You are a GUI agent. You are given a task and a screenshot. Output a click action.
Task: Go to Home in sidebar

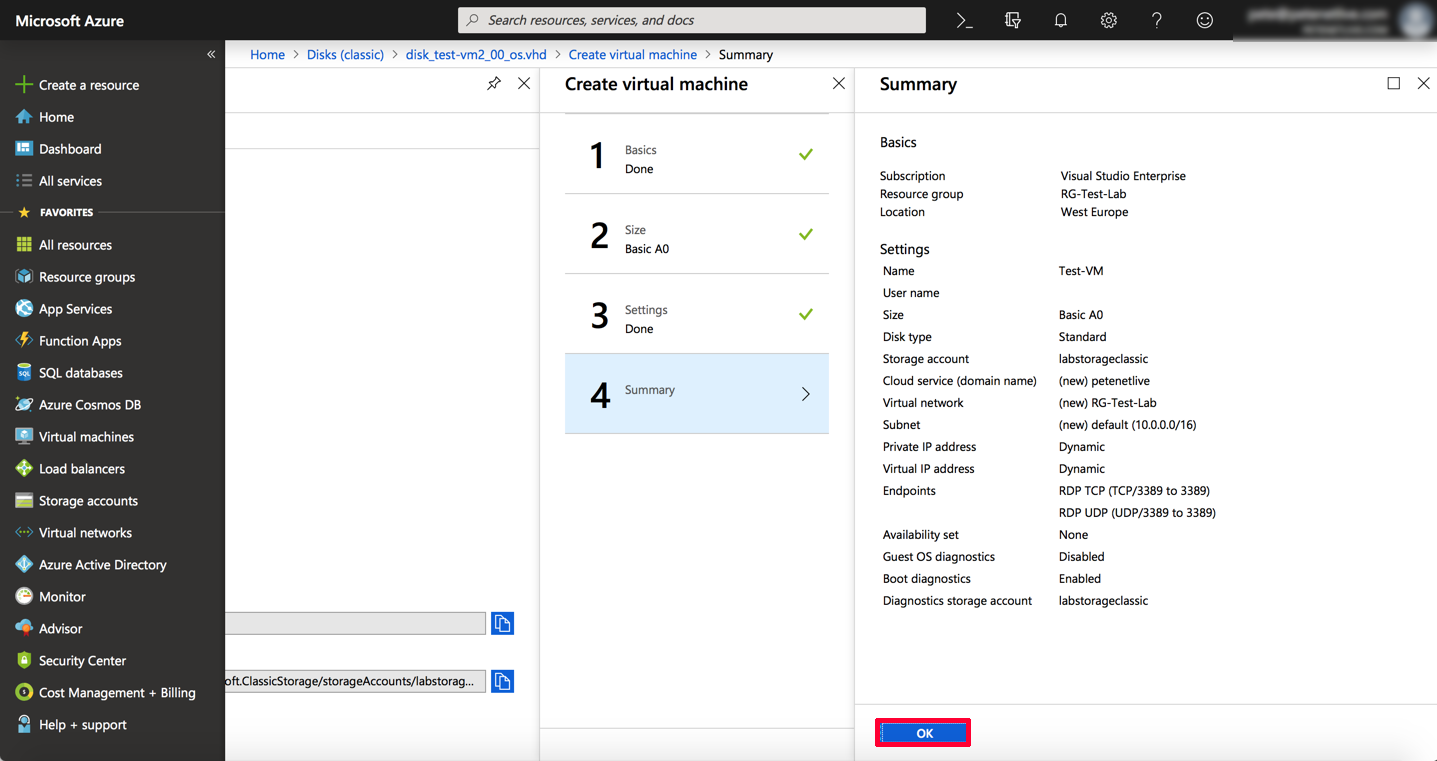point(56,117)
